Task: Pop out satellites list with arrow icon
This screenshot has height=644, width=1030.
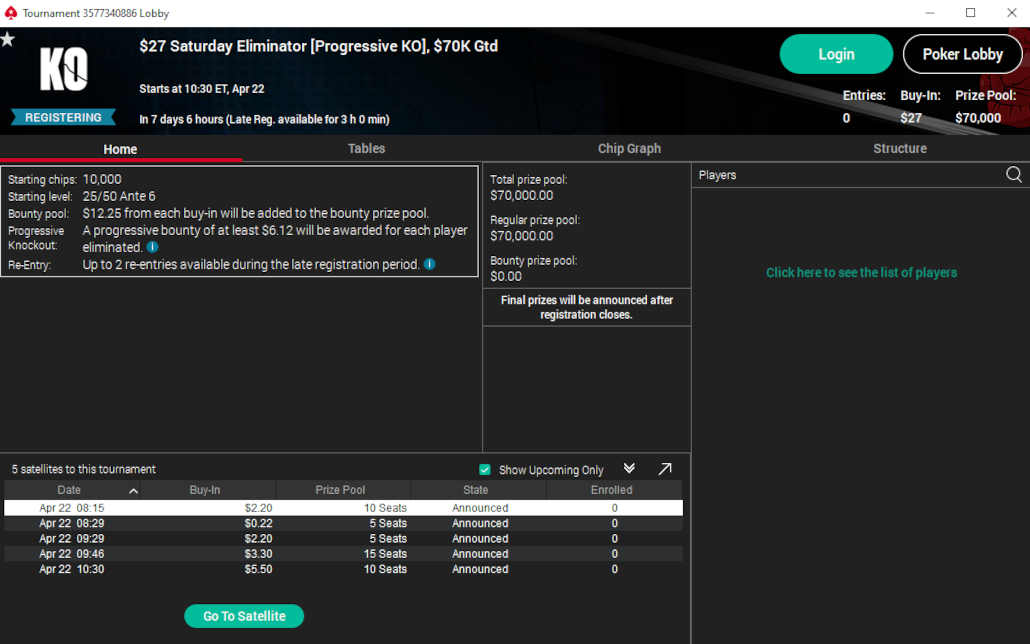Action: (x=665, y=469)
